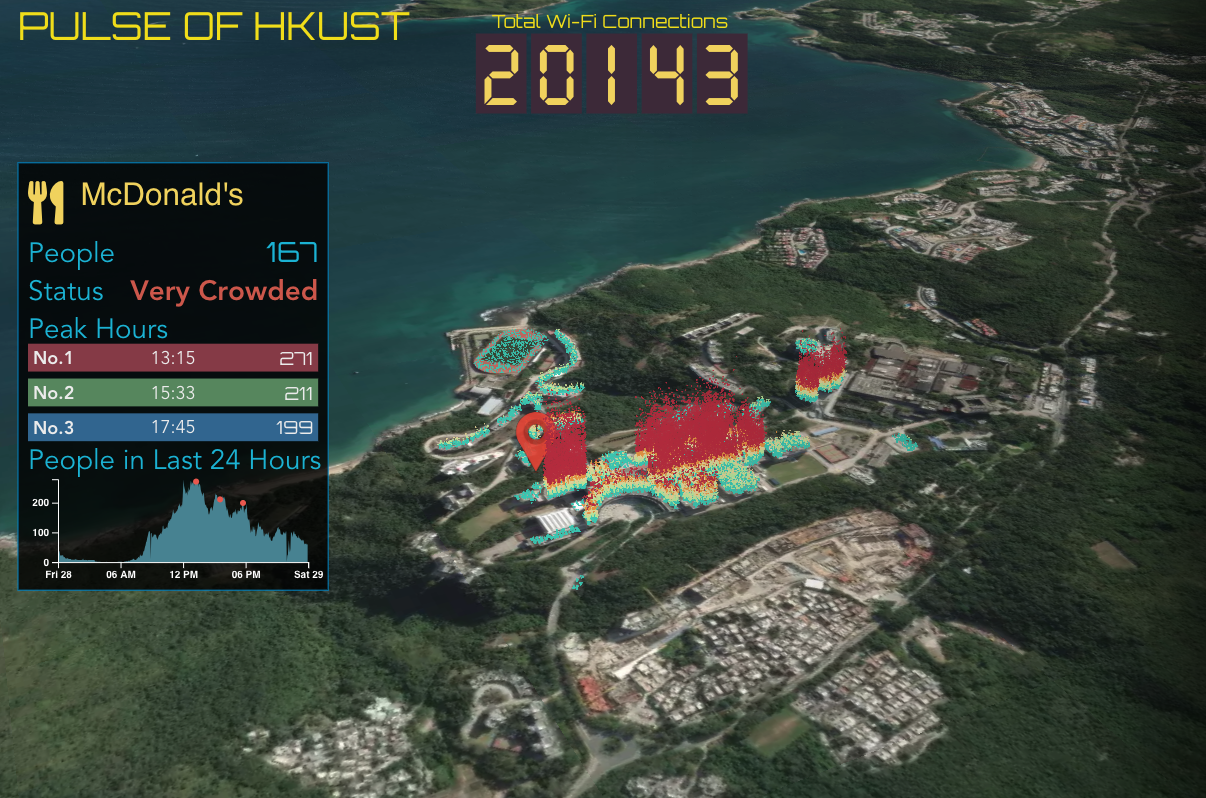The image size is (1206, 798).
Task: Select the No.2 peak hours entry at 15:33
Action: (173, 392)
